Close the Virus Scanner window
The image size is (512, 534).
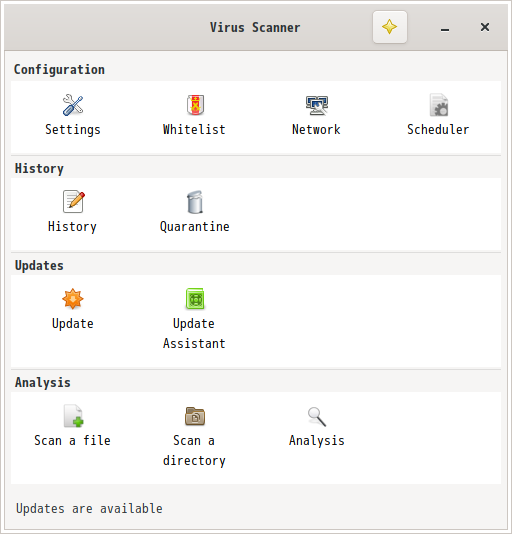485,27
